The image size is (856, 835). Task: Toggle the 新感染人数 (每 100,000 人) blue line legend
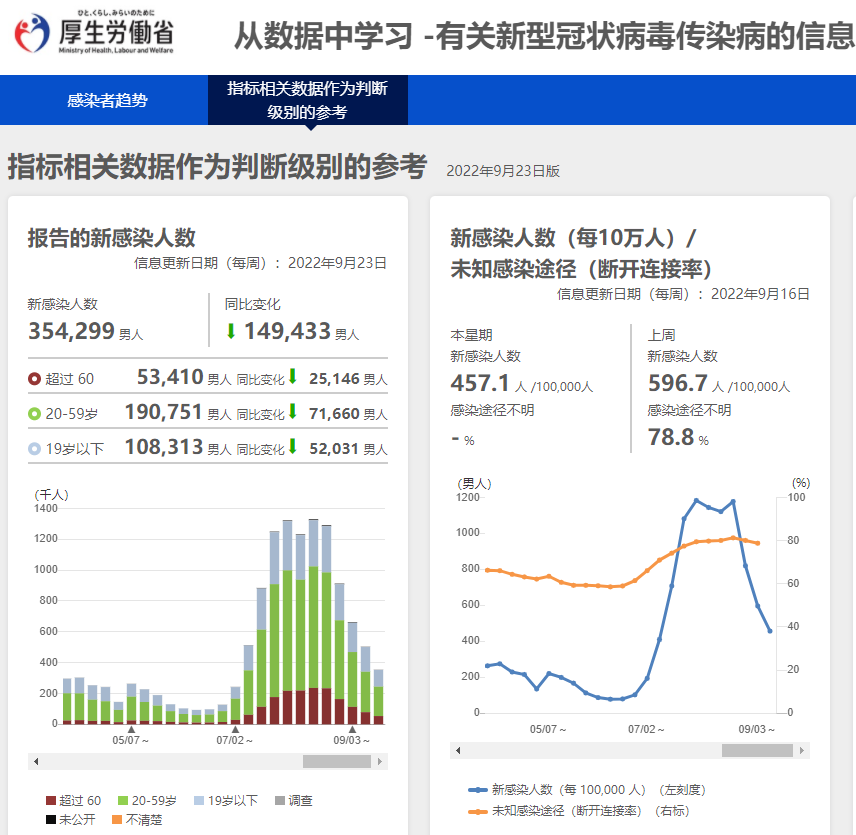tap(587, 790)
